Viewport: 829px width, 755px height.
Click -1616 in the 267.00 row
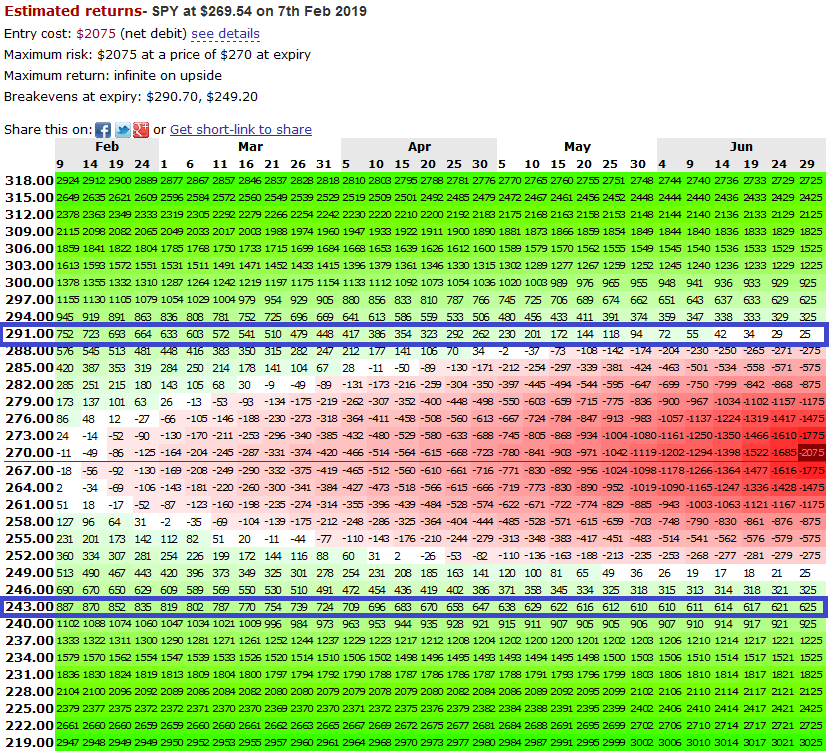point(784,471)
